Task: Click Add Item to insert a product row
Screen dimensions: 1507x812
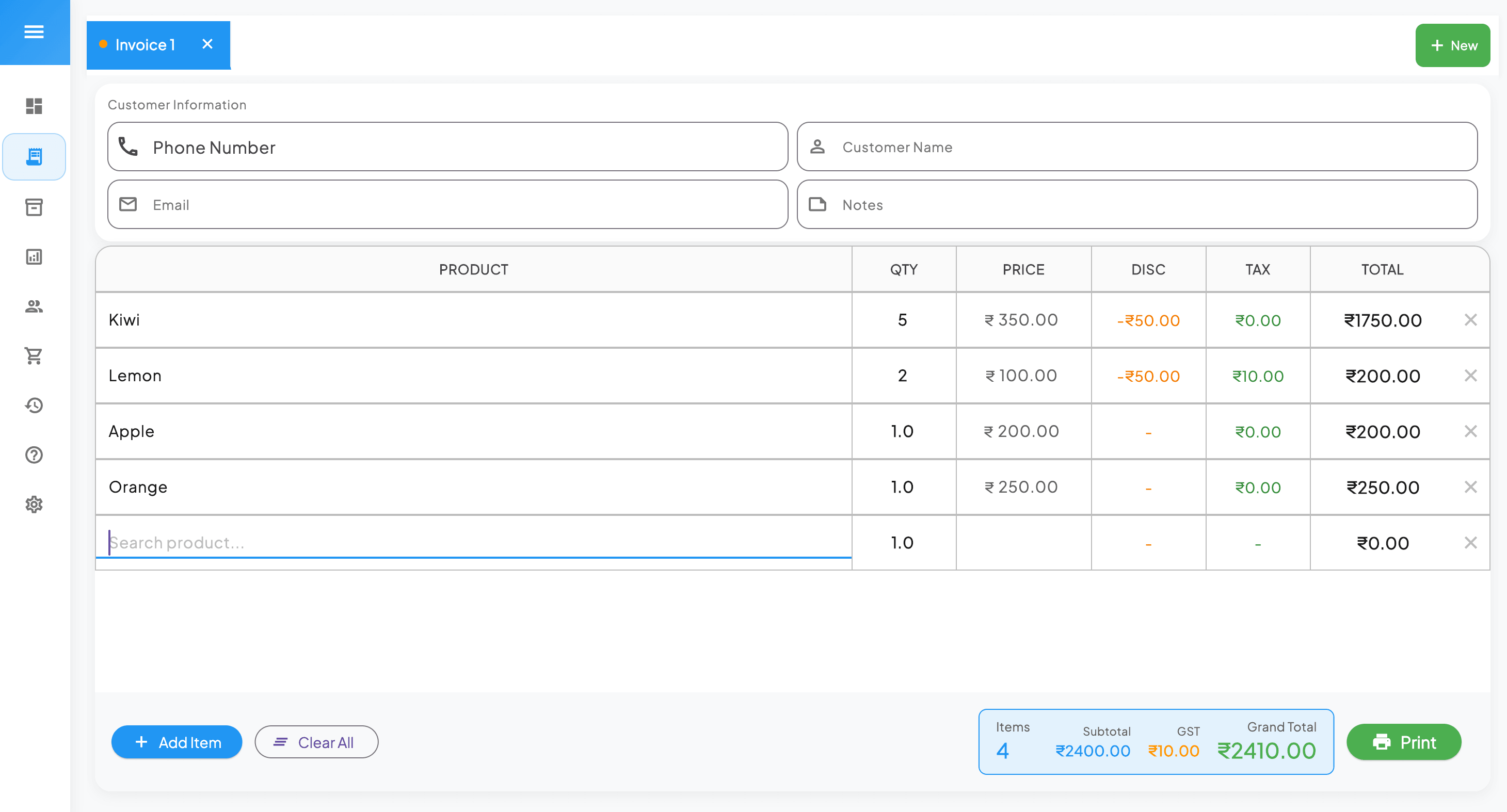Action: pos(176,742)
